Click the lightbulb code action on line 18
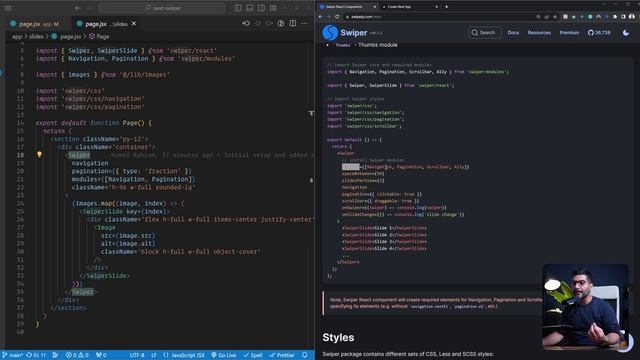Screen dimensions: 640x360 click(x=39, y=155)
